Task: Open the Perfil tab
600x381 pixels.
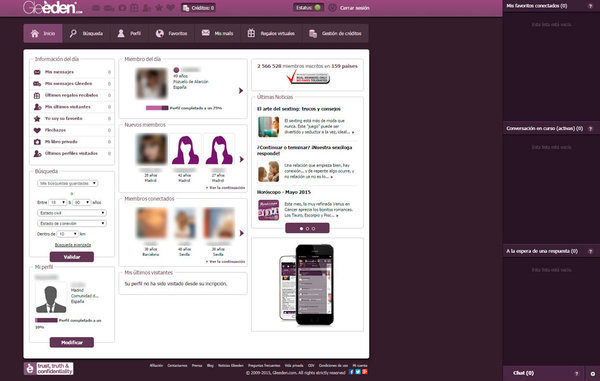Action: tap(129, 34)
